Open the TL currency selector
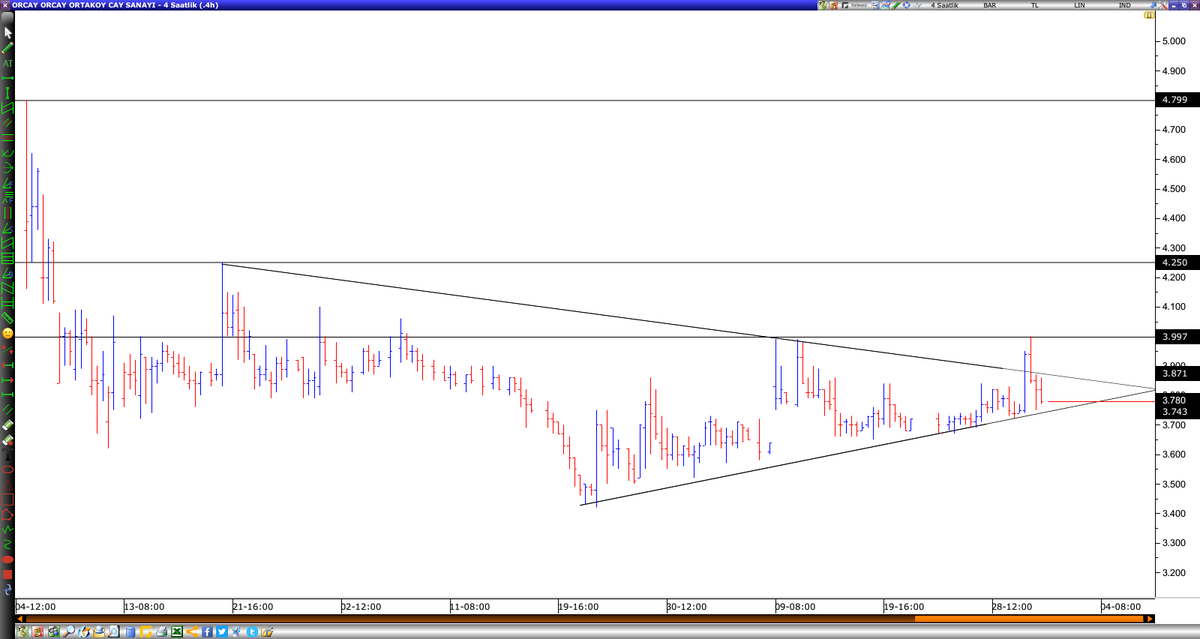Screen dimensions: 1200x639 click(1035, 5)
